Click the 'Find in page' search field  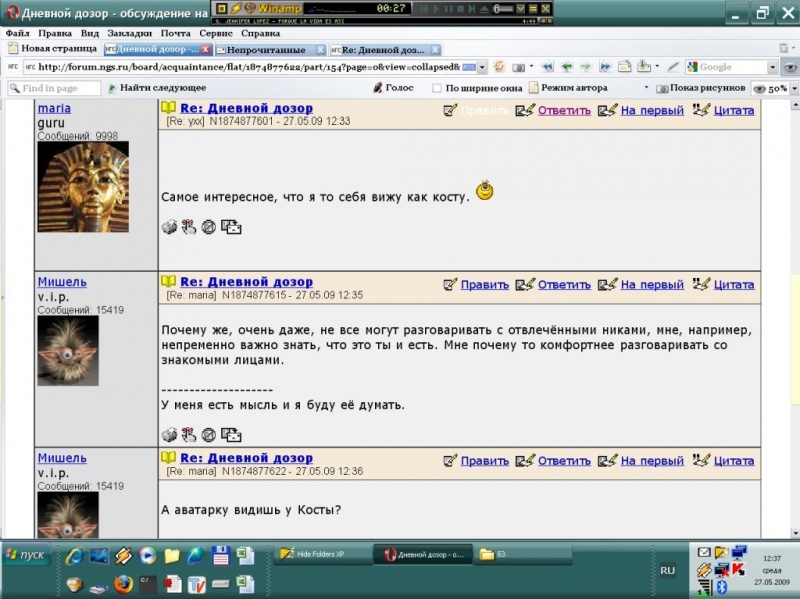tap(60, 88)
